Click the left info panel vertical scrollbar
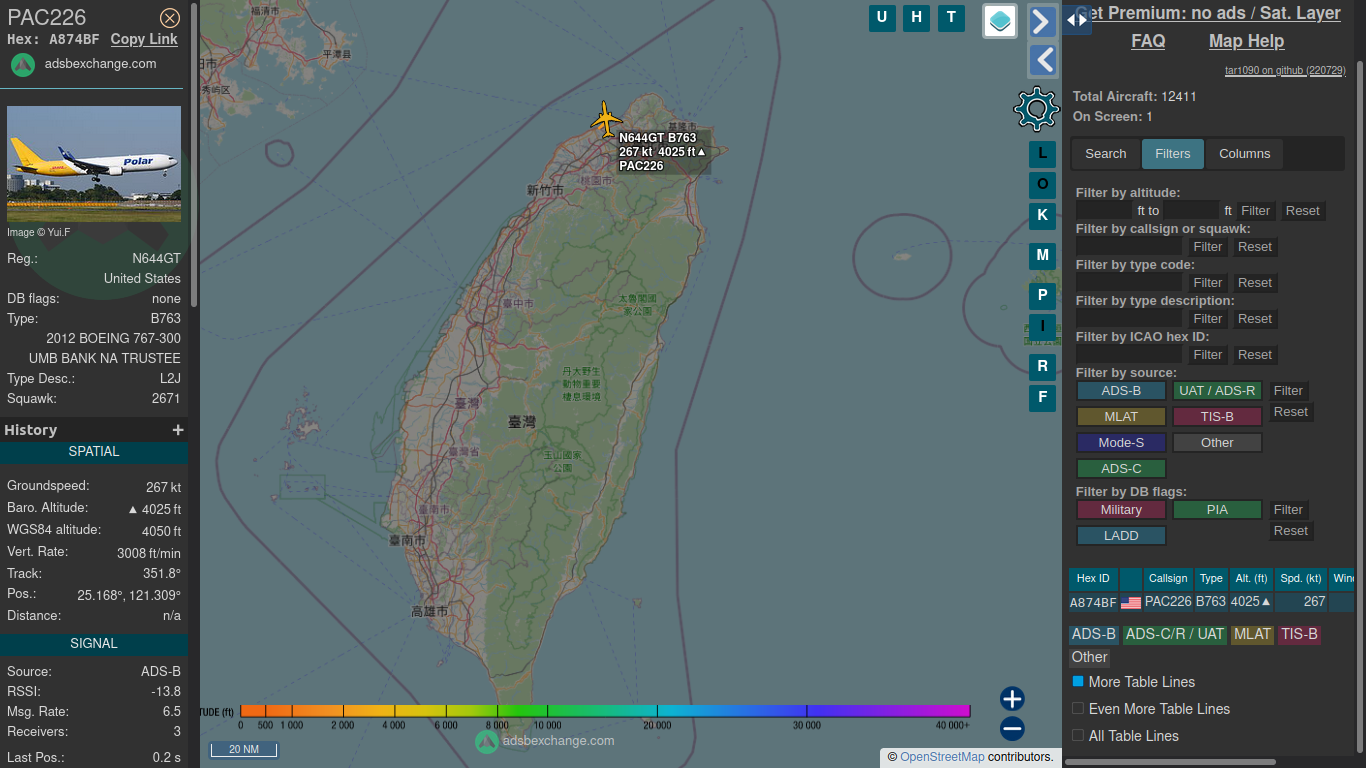The width and height of the screenshot is (1366, 768). click(x=194, y=155)
